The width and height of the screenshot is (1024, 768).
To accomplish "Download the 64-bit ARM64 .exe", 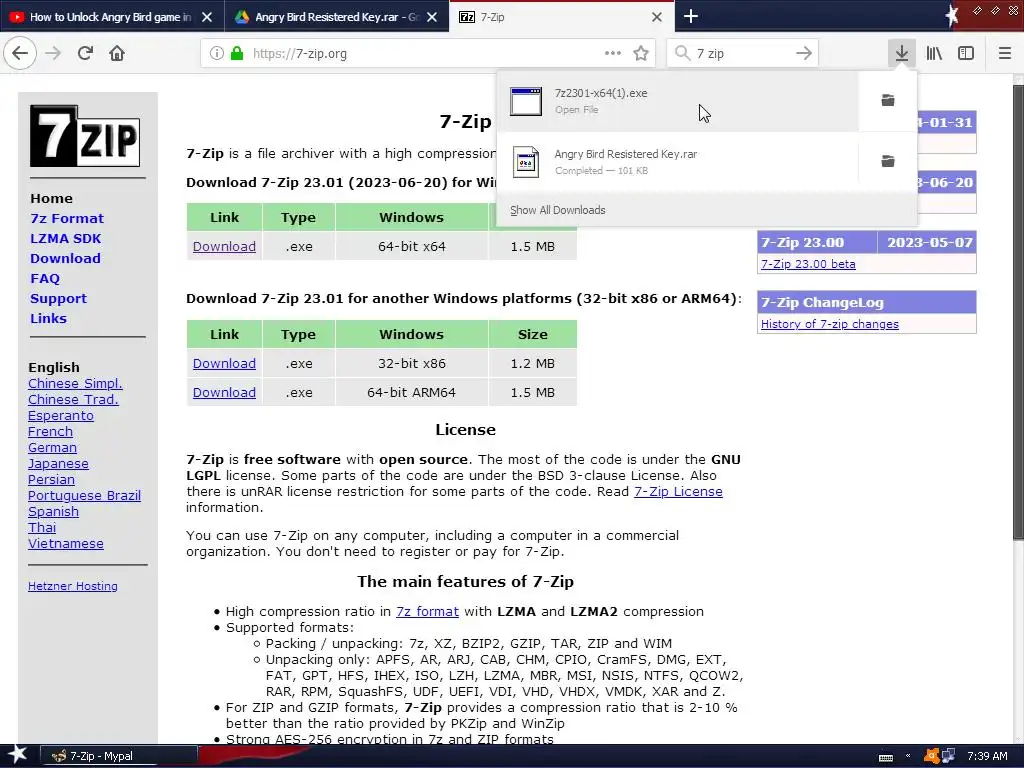I will click(224, 392).
